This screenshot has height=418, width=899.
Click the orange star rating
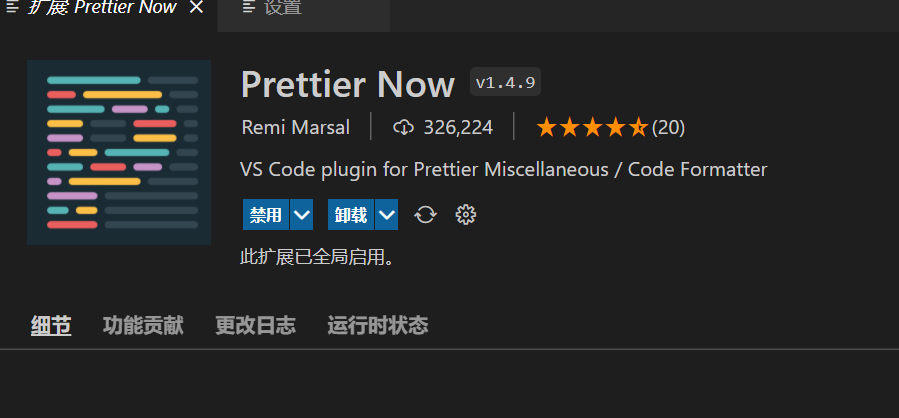point(592,127)
